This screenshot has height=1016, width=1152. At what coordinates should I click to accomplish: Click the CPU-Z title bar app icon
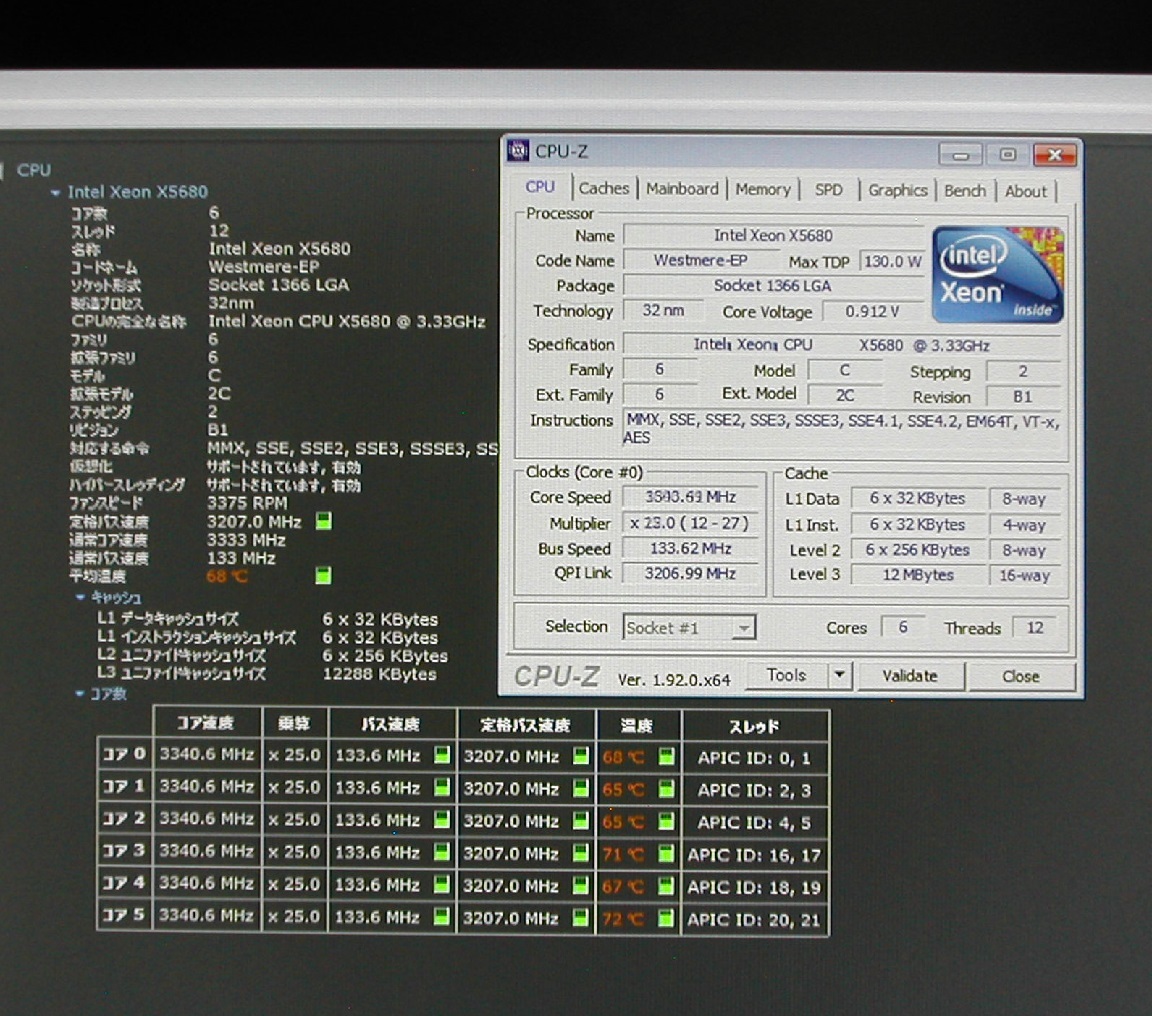coord(518,151)
